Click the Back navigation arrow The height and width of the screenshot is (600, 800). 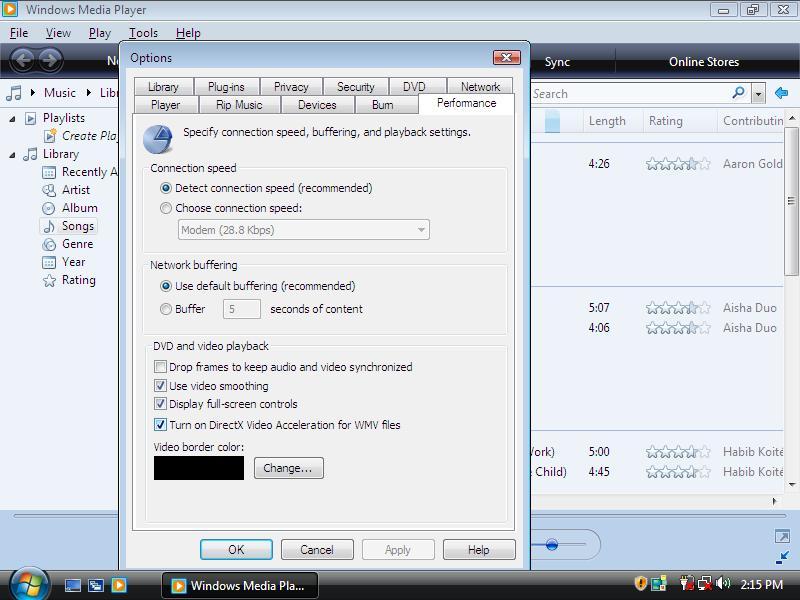click(x=22, y=60)
